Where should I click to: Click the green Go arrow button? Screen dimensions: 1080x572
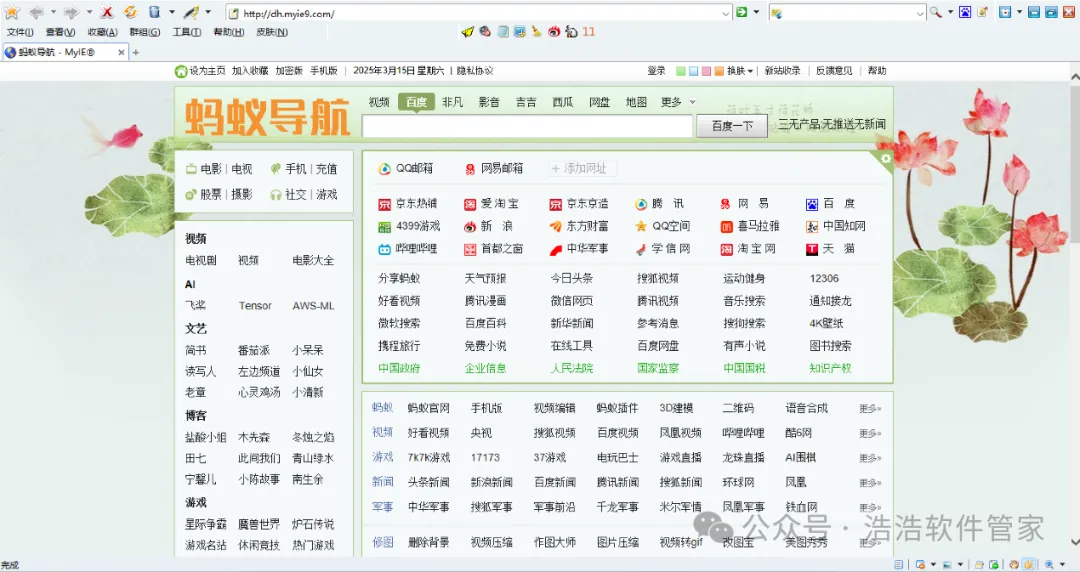[742, 12]
